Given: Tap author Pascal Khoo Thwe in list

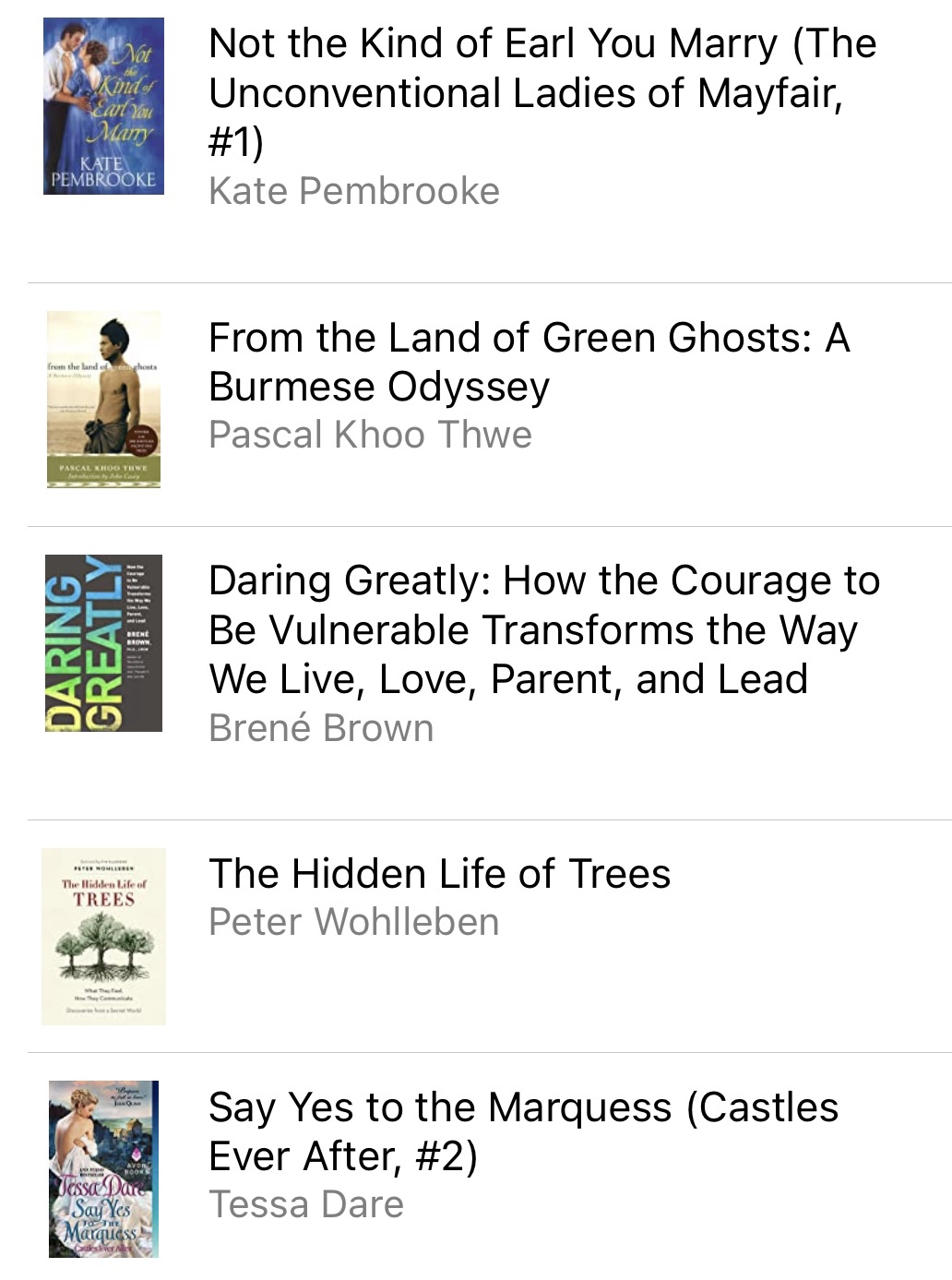Looking at the screenshot, I should point(370,435).
